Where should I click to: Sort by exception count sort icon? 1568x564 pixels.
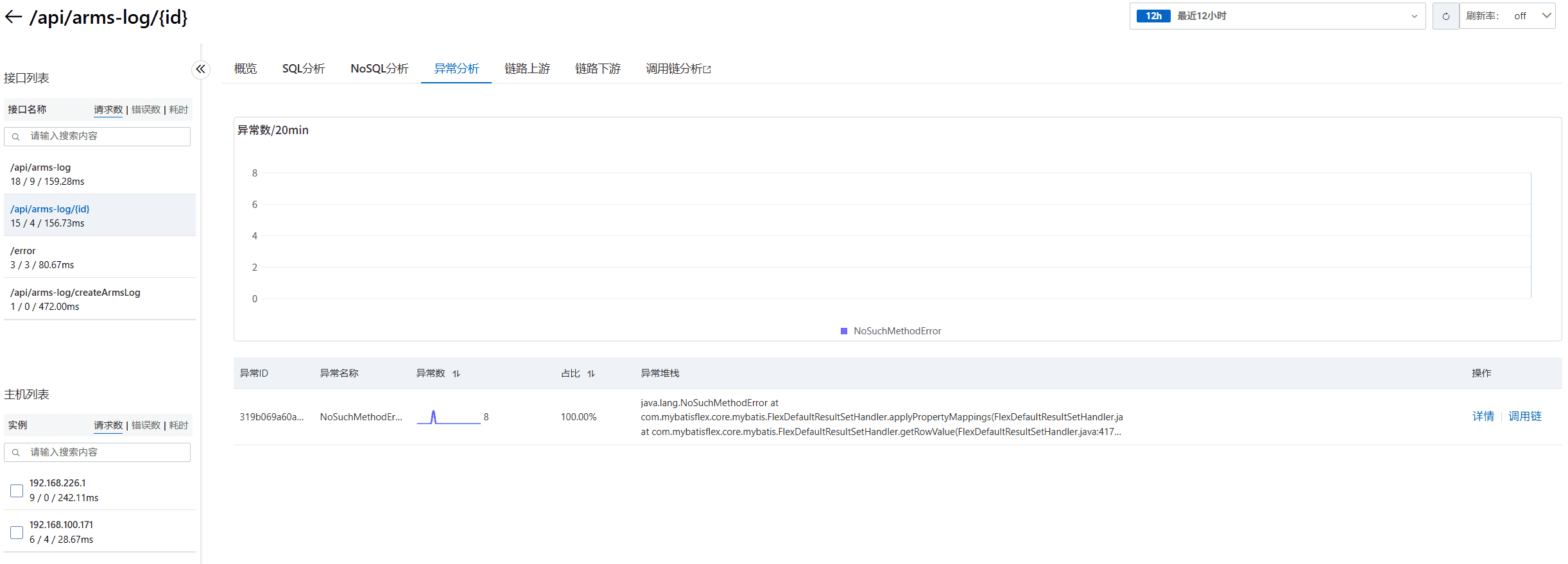[456, 373]
